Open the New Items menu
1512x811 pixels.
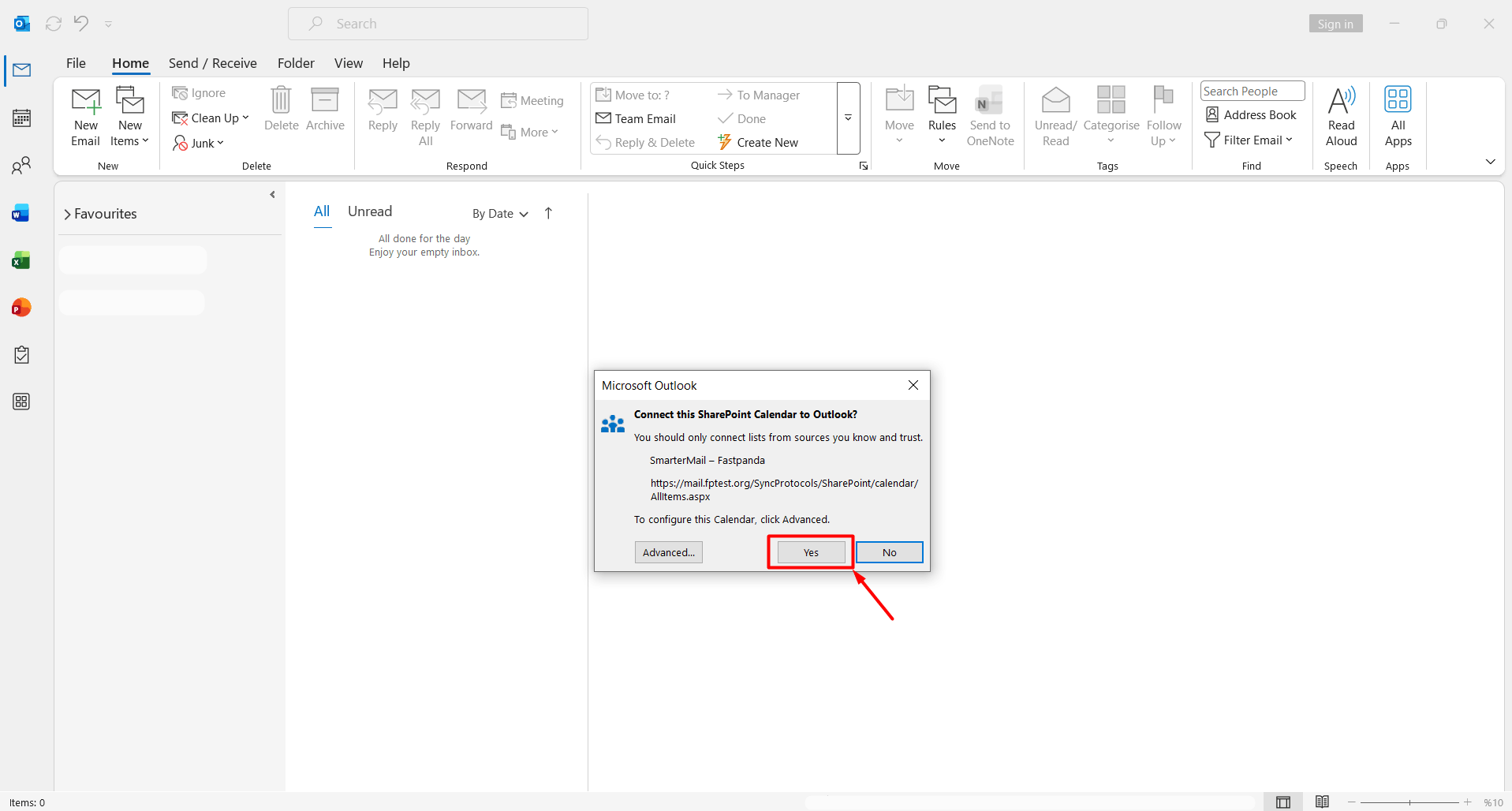coord(130,116)
